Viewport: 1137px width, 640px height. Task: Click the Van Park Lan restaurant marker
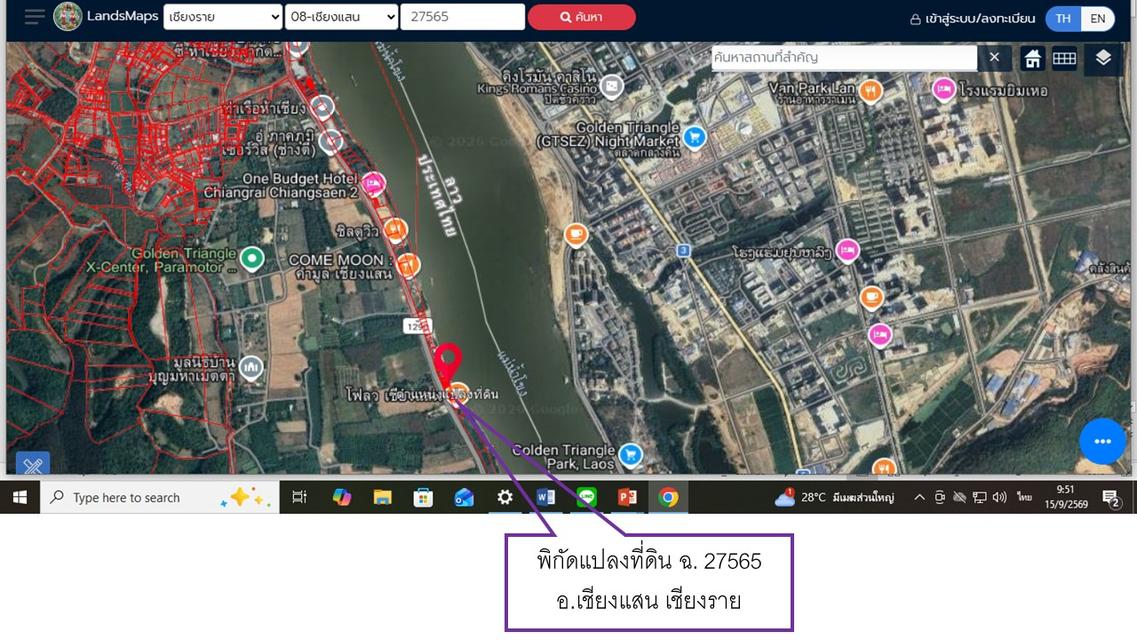(870, 91)
